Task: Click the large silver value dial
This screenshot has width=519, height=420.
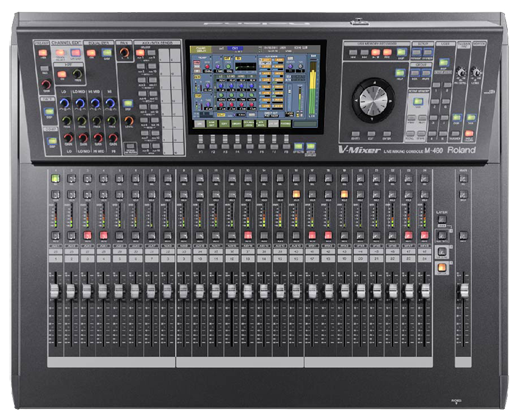Action: pos(373,101)
